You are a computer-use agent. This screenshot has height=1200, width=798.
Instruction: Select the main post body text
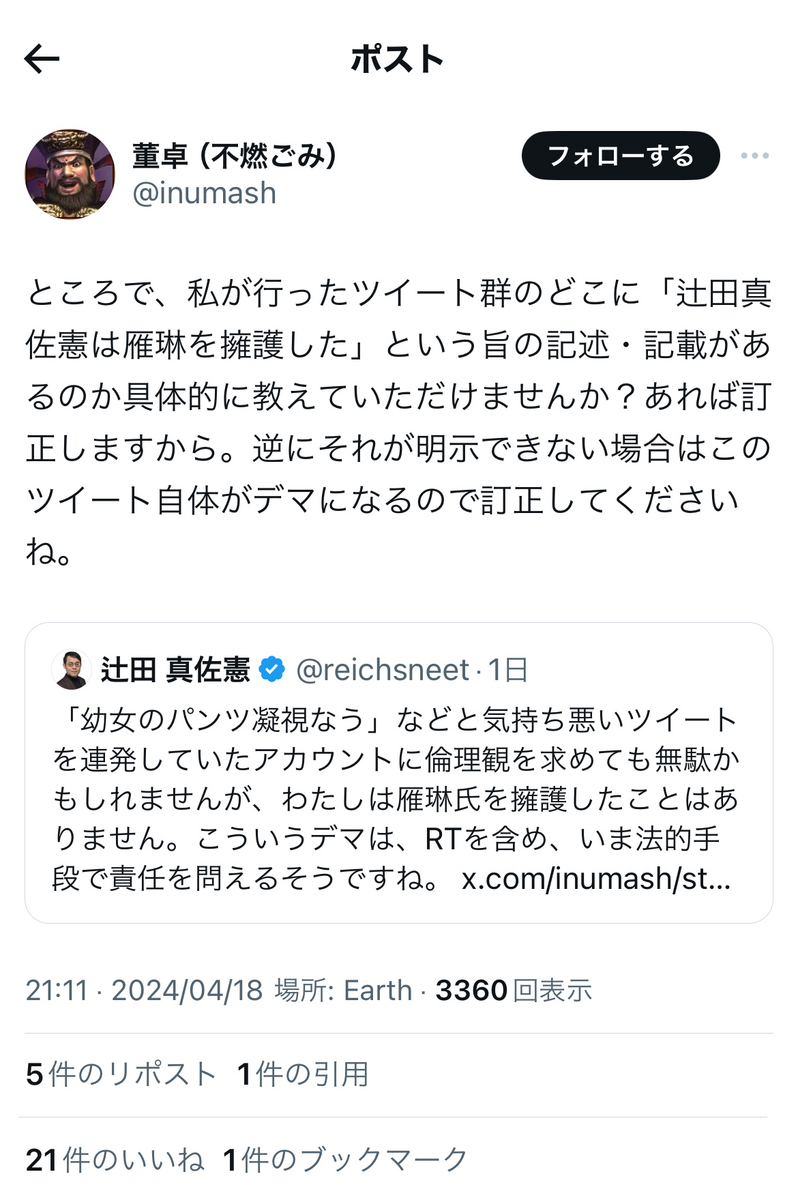[399, 421]
